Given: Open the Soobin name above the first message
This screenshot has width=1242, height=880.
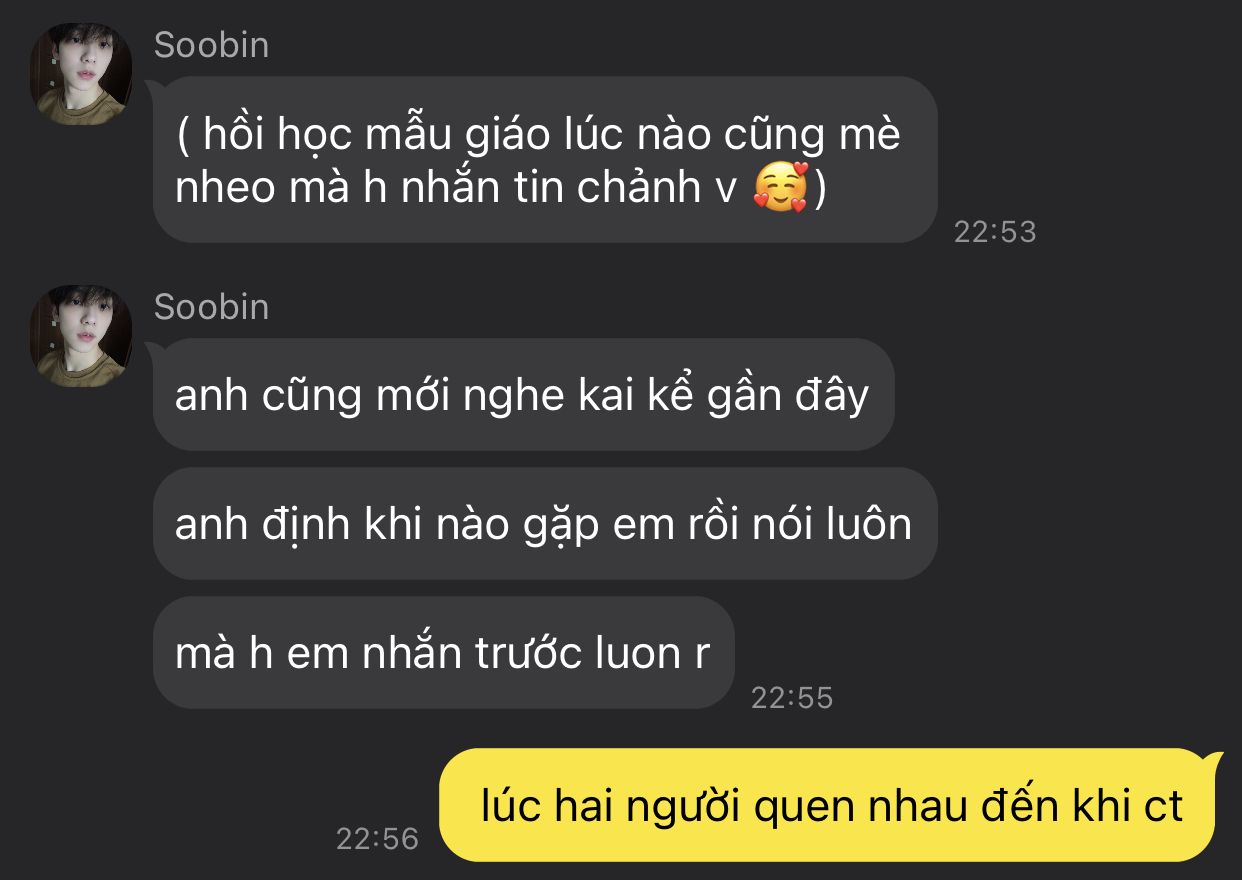Looking at the screenshot, I should point(211,45).
